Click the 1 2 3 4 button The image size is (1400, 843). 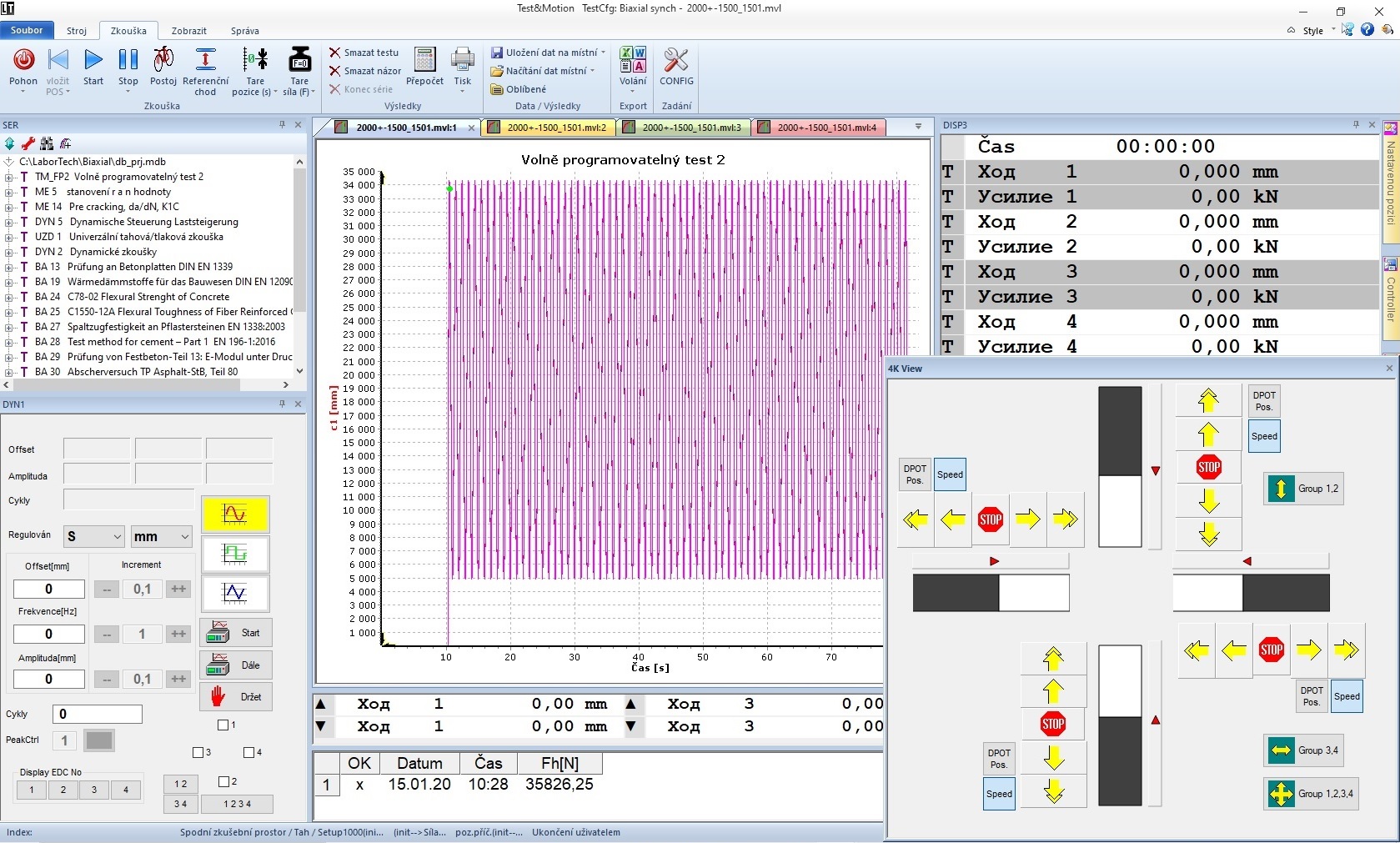pyautogui.click(x=237, y=804)
